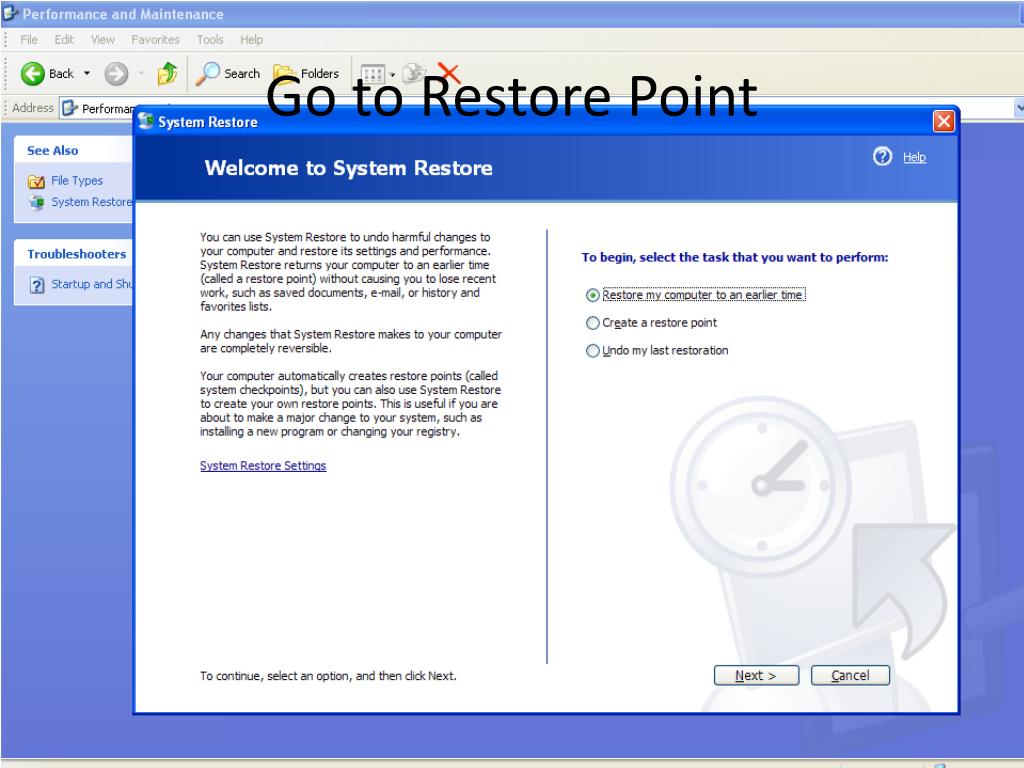Screen dimensions: 1024x768
Task: Click the Help question mark icon
Action: pyautogui.click(x=882, y=157)
